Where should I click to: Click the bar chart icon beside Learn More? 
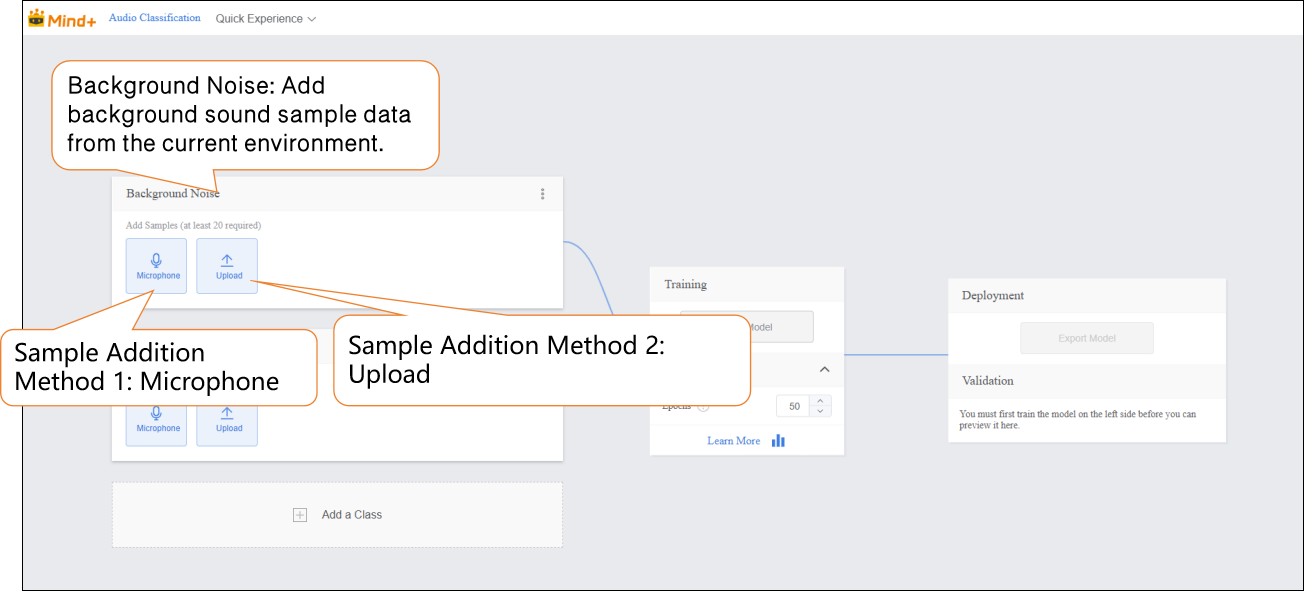pyautogui.click(x=778, y=441)
